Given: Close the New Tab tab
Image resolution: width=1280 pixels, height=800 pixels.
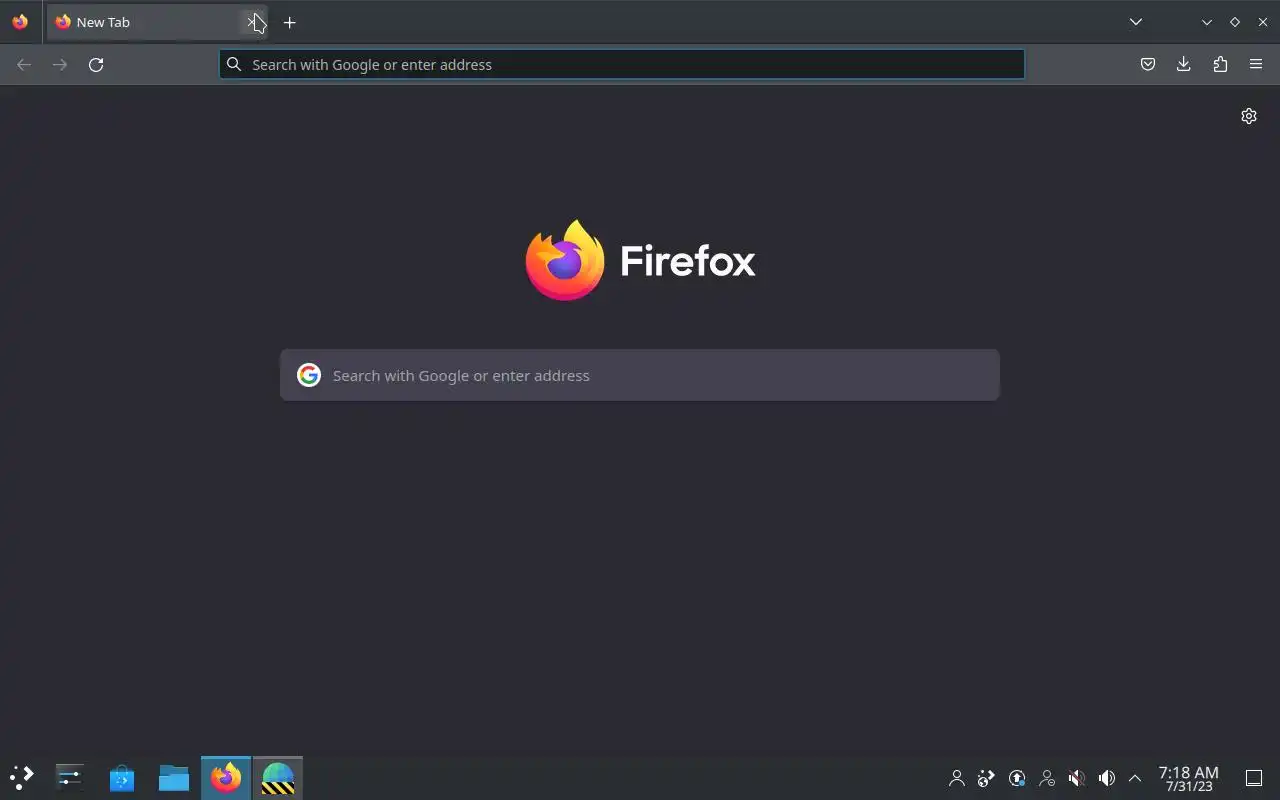Looking at the screenshot, I should [x=252, y=22].
